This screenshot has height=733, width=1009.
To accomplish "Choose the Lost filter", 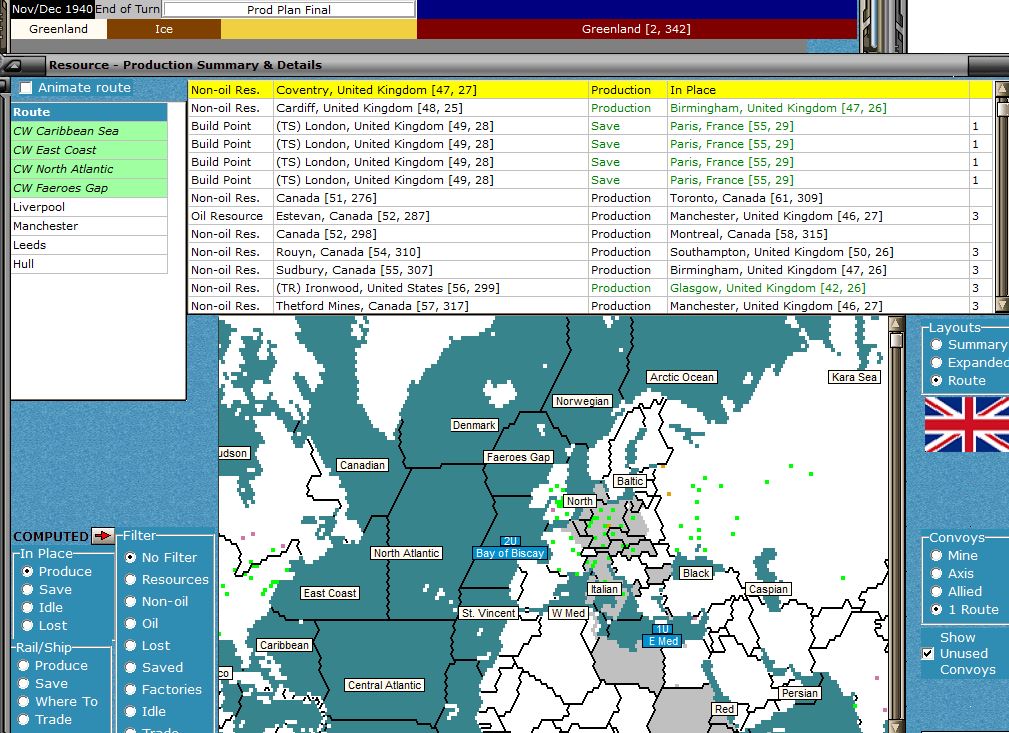I will click(x=131, y=645).
